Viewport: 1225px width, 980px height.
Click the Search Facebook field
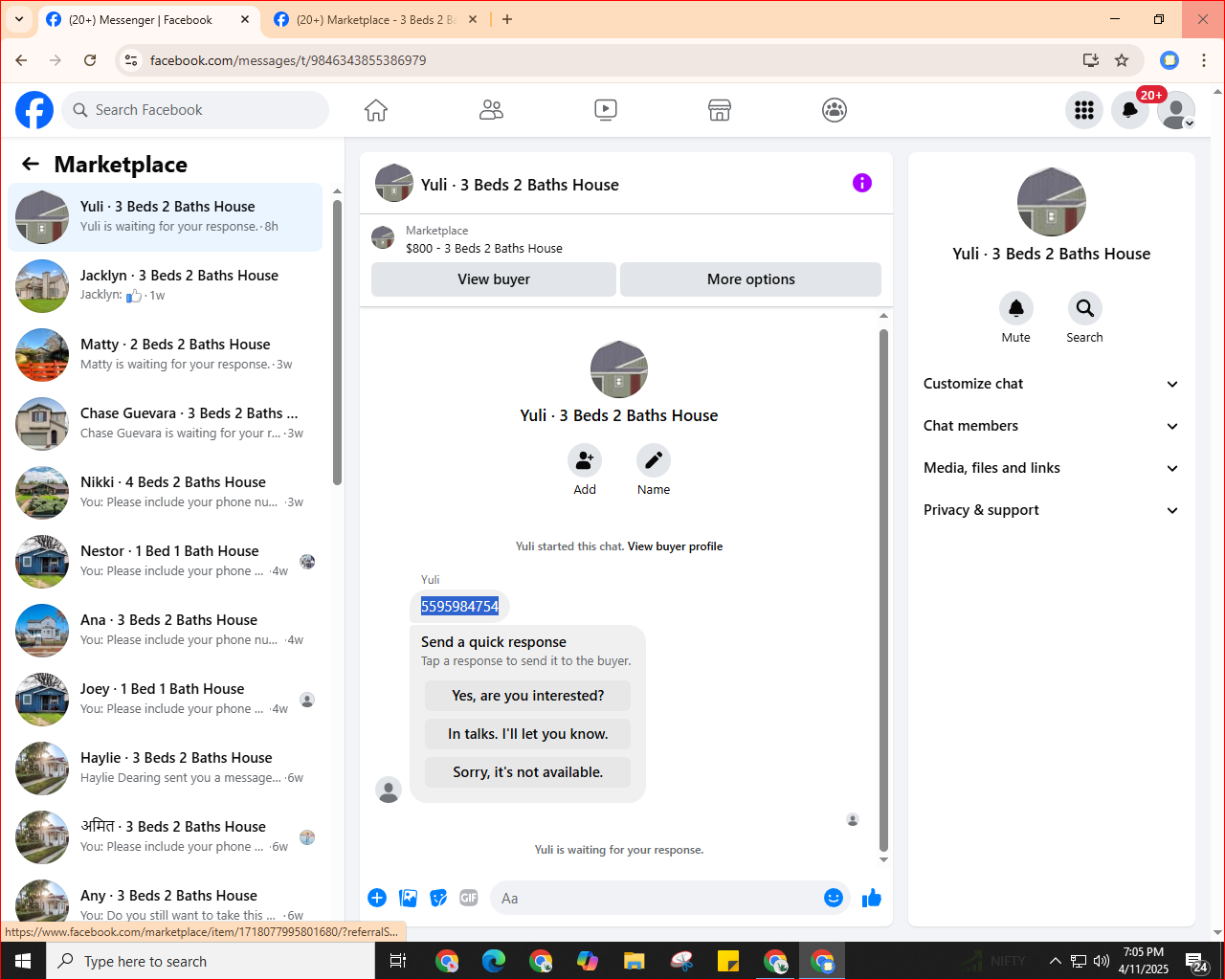click(195, 110)
